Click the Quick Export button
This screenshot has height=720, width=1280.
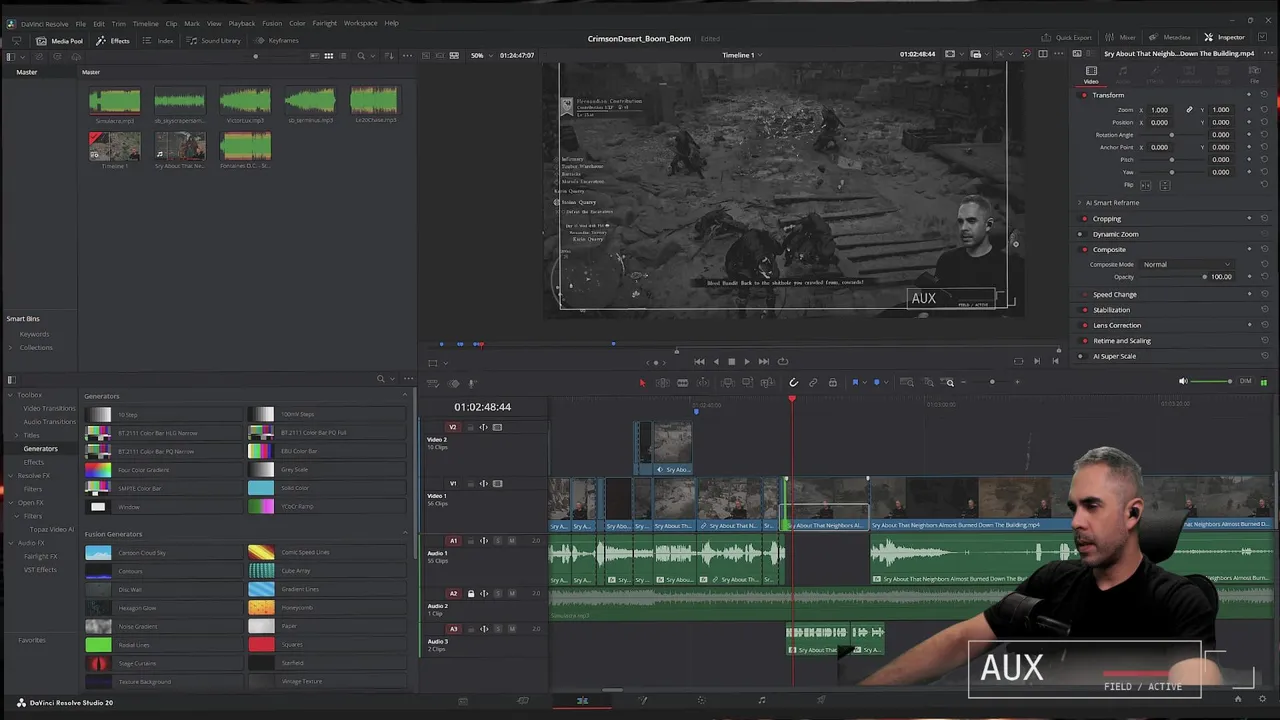pyautogui.click(x=1066, y=38)
